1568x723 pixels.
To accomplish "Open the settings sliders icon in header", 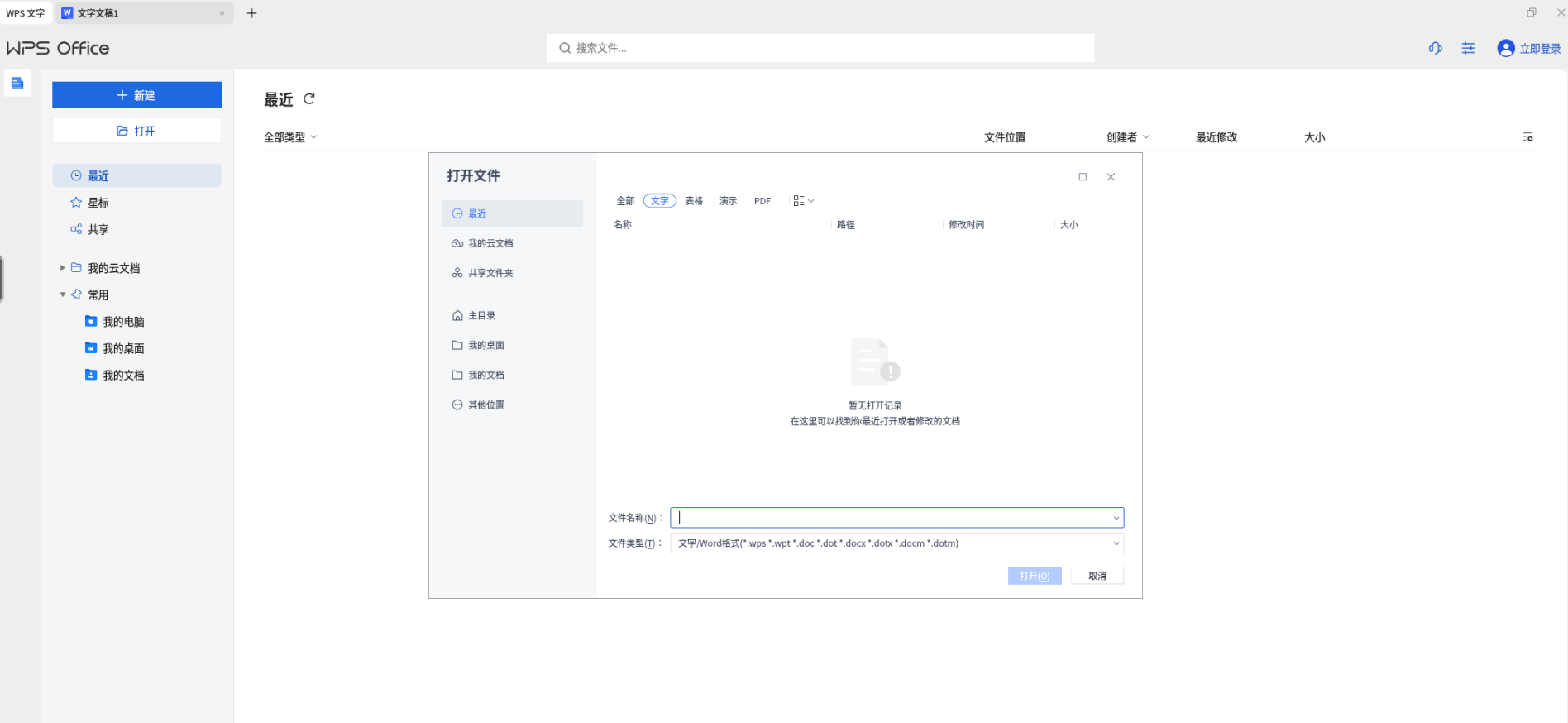I will coord(1468,48).
